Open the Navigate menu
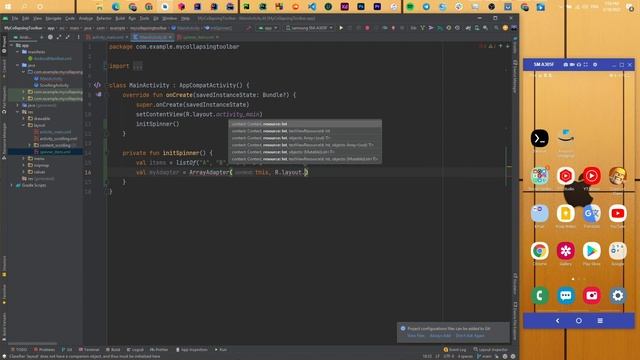The image size is (640, 360). click(x=53, y=18)
